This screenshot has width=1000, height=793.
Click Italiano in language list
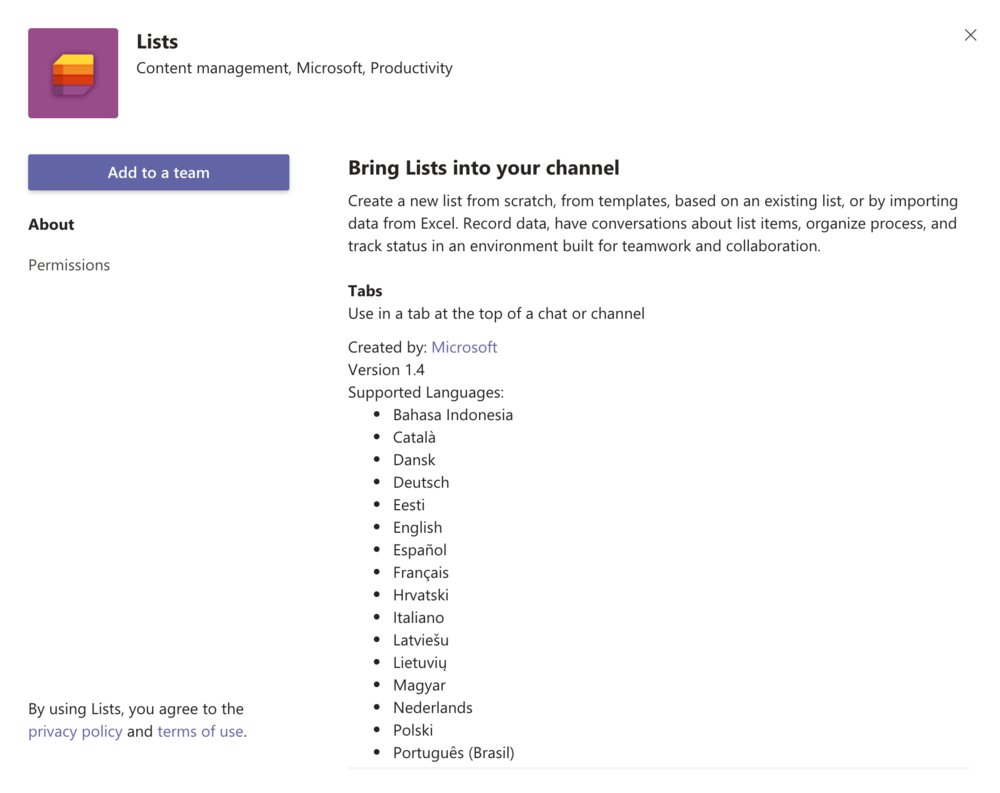[x=418, y=618]
